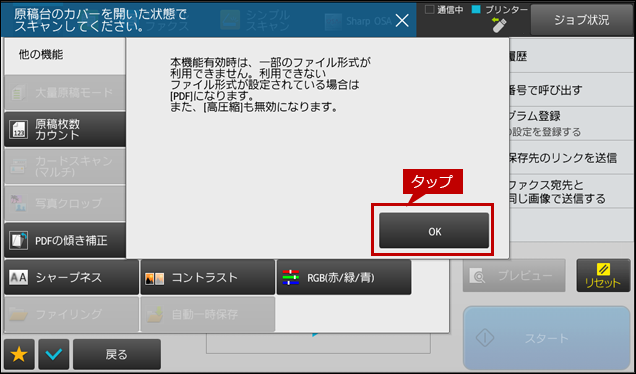Screen dimensions: 636x374
Task: Tap the OK button in the dialog
Action: pyautogui.click(x=434, y=230)
